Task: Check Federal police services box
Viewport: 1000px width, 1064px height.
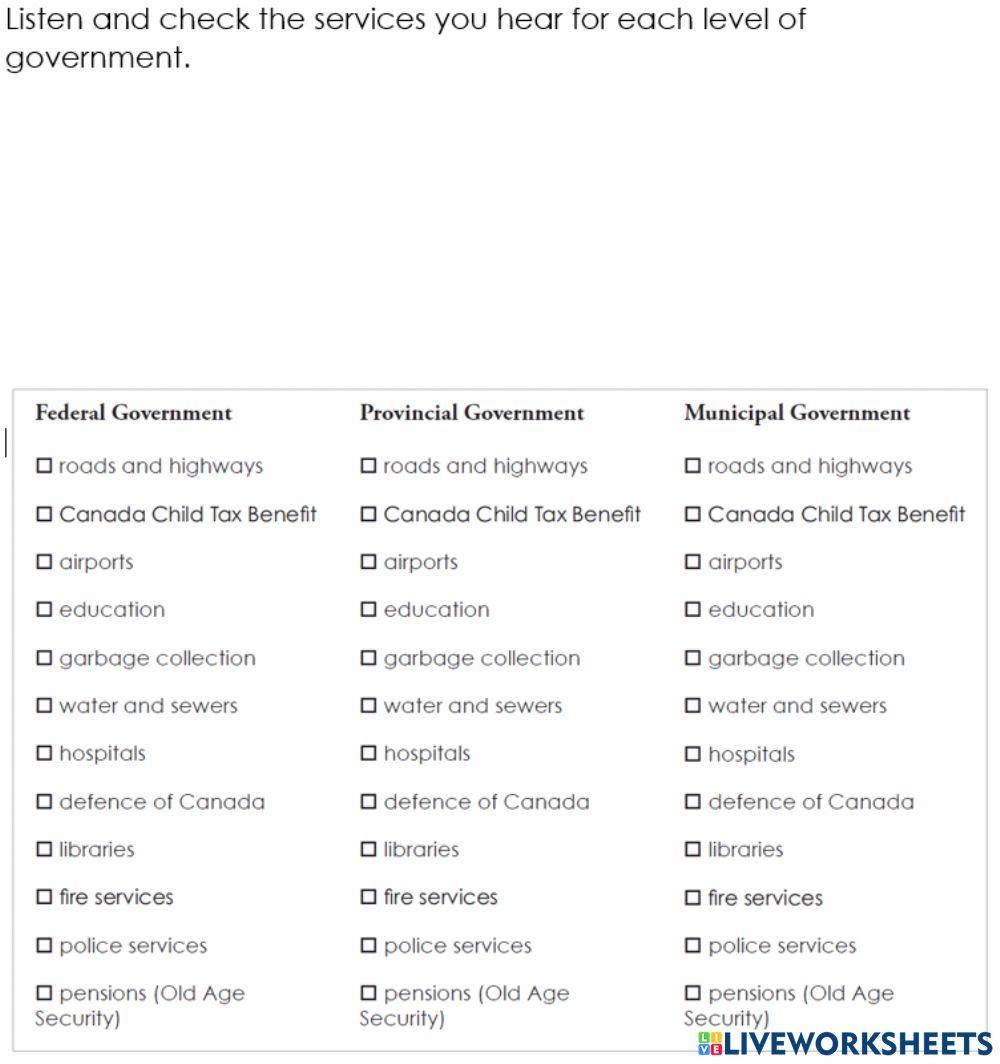Action: pos(44,946)
